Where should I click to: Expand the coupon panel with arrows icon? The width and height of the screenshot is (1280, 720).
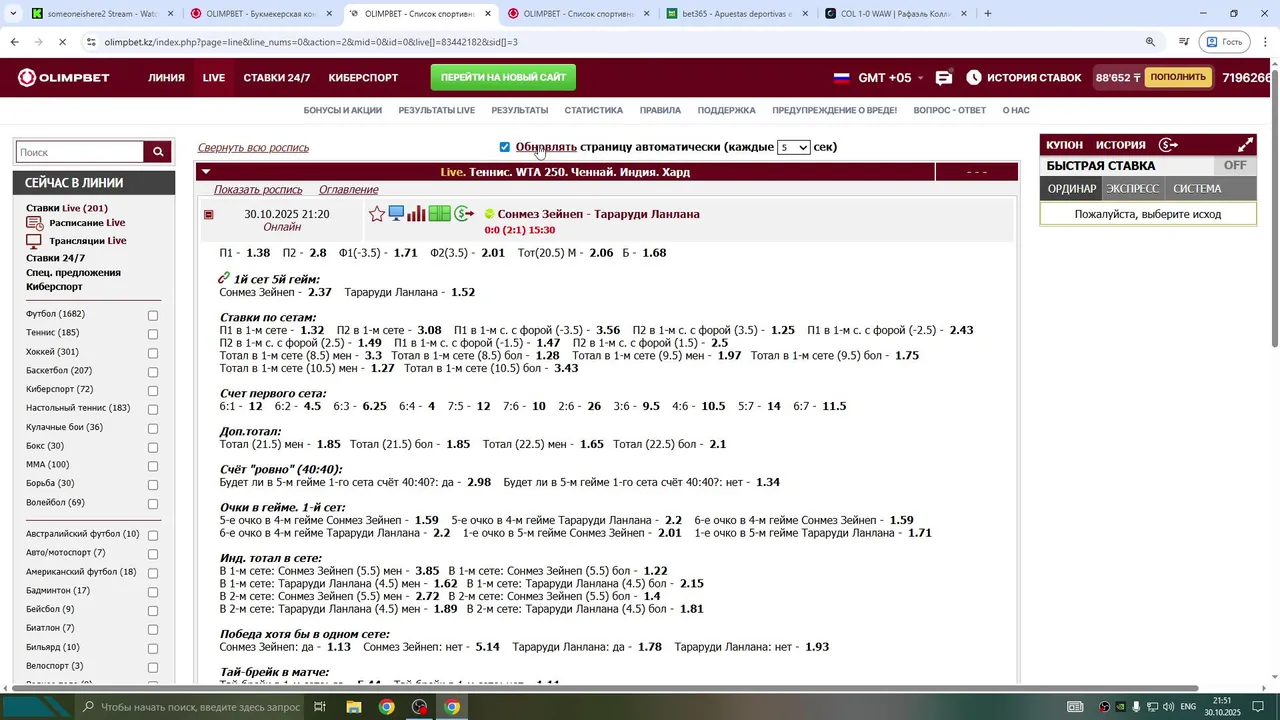tap(1246, 145)
